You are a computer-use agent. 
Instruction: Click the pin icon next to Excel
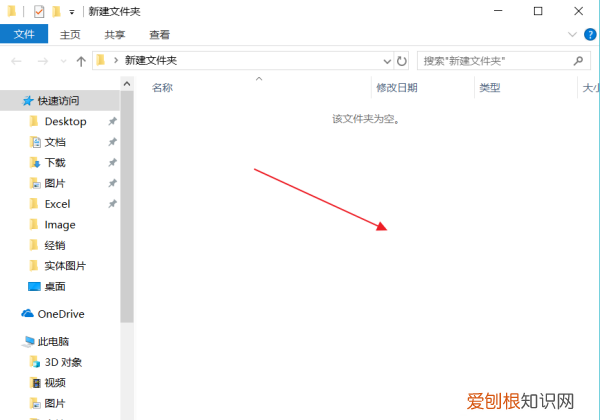point(112,204)
